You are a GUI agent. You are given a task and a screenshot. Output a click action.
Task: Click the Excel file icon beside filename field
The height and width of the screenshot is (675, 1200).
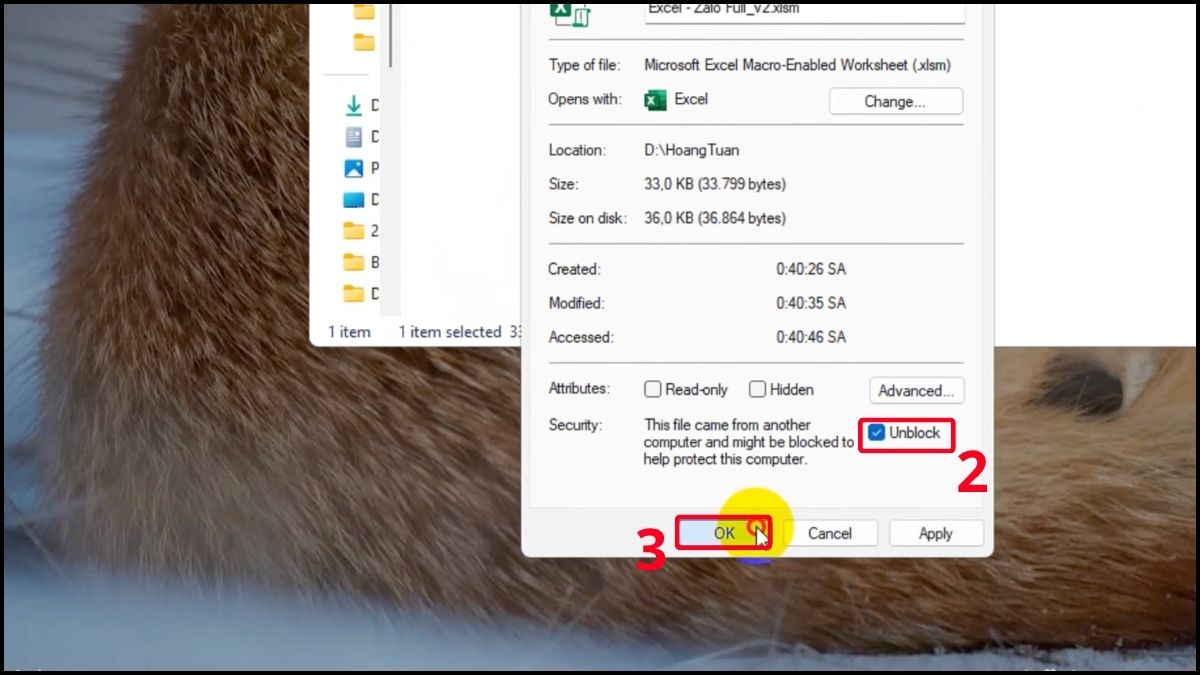571,12
